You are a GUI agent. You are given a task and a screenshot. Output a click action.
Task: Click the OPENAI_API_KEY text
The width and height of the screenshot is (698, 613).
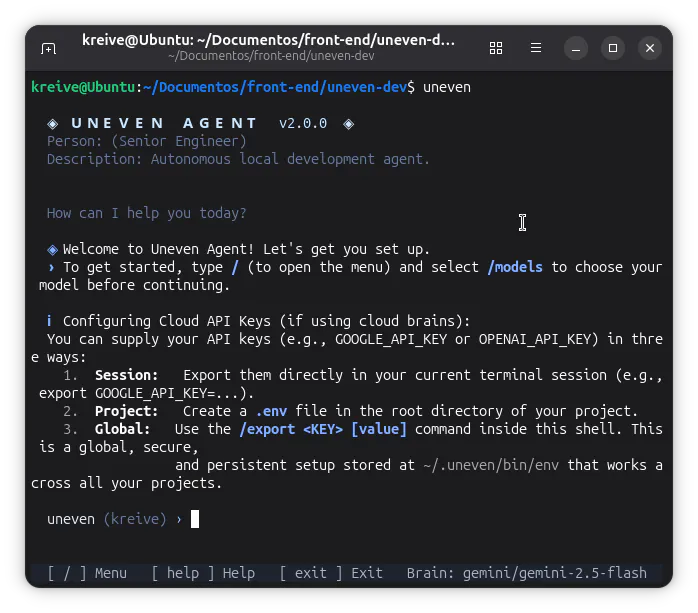[x=535, y=339]
